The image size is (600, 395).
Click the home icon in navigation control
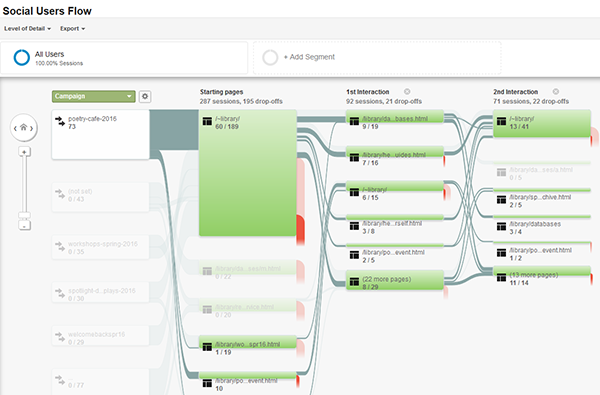click(23, 127)
